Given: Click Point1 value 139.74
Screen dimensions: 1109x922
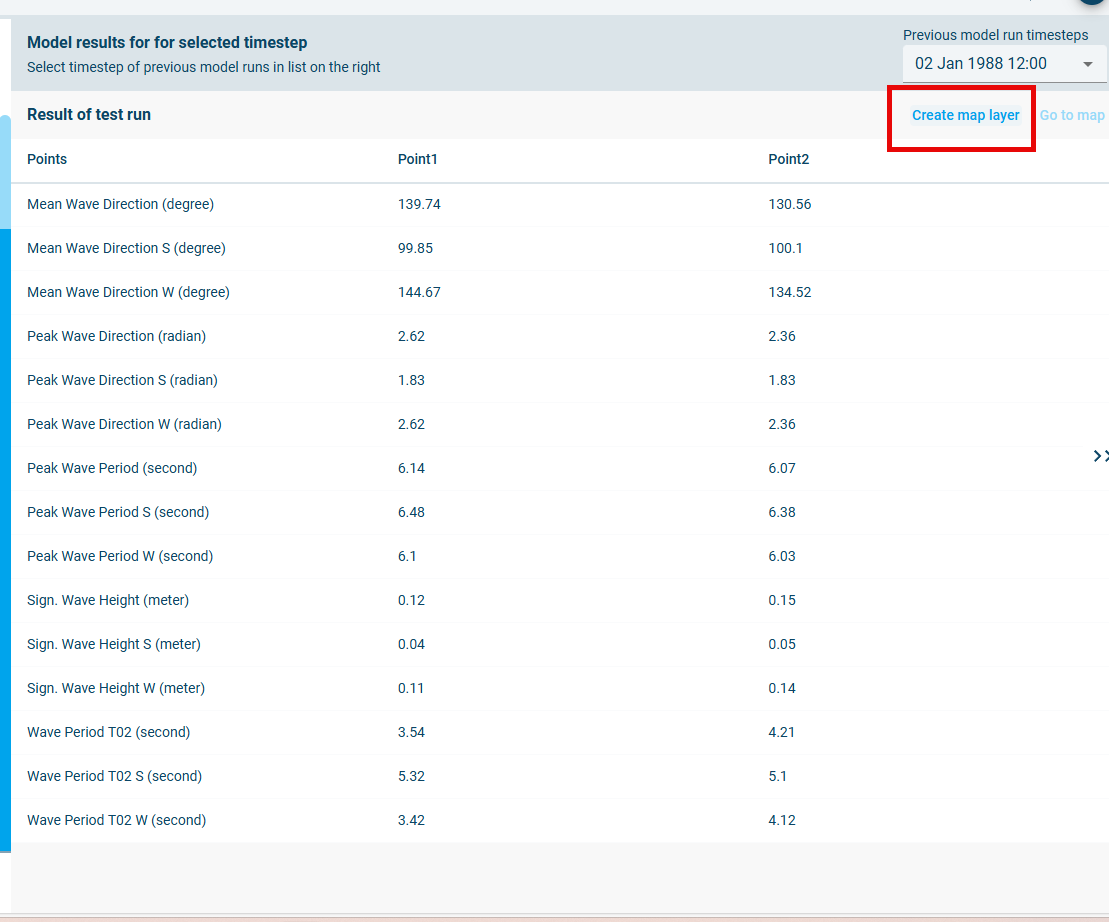Looking at the screenshot, I should (419, 204).
